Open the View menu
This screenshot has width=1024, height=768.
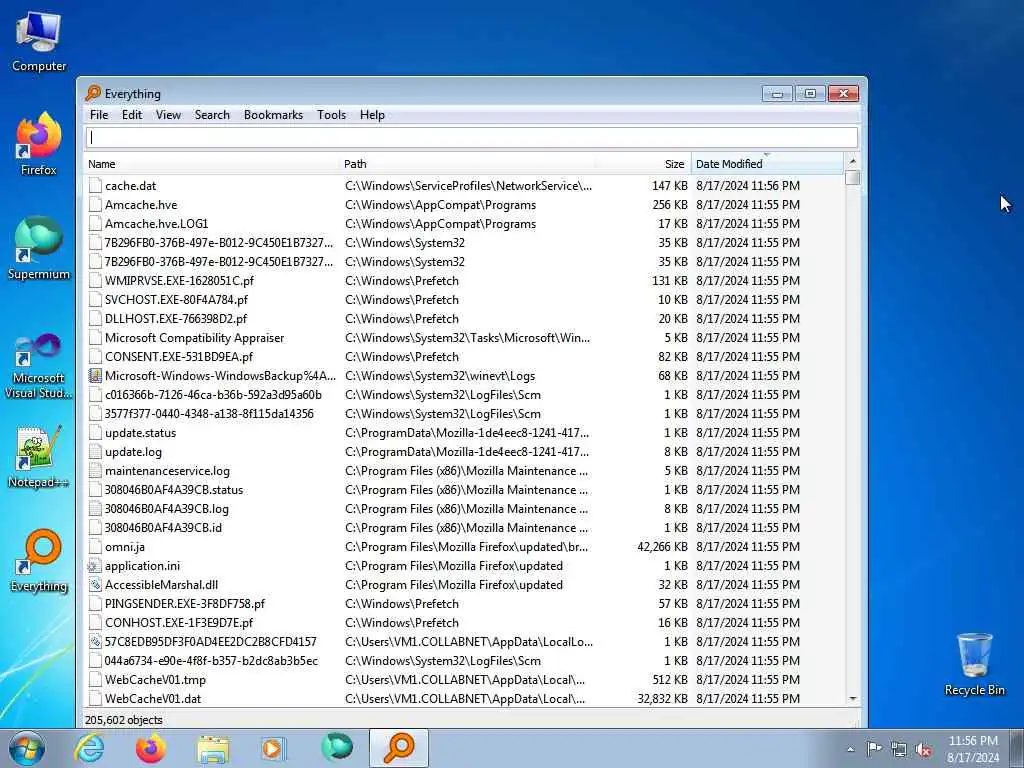point(168,115)
